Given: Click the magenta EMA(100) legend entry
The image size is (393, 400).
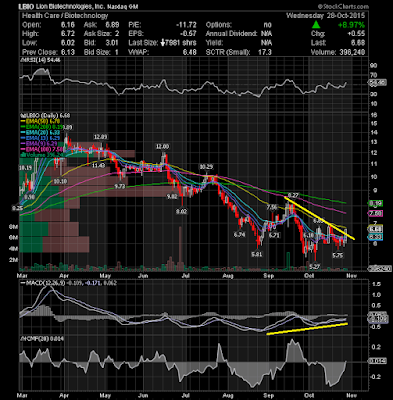Looking at the screenshot, I should 43,149.
